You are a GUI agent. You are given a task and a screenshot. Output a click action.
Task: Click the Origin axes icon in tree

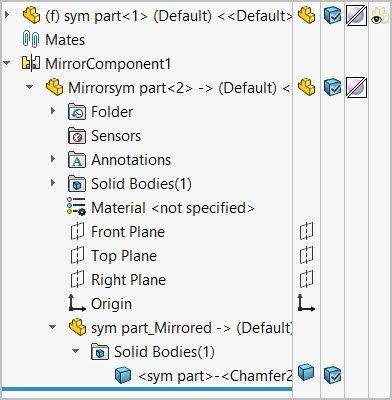tap(77, 303)
